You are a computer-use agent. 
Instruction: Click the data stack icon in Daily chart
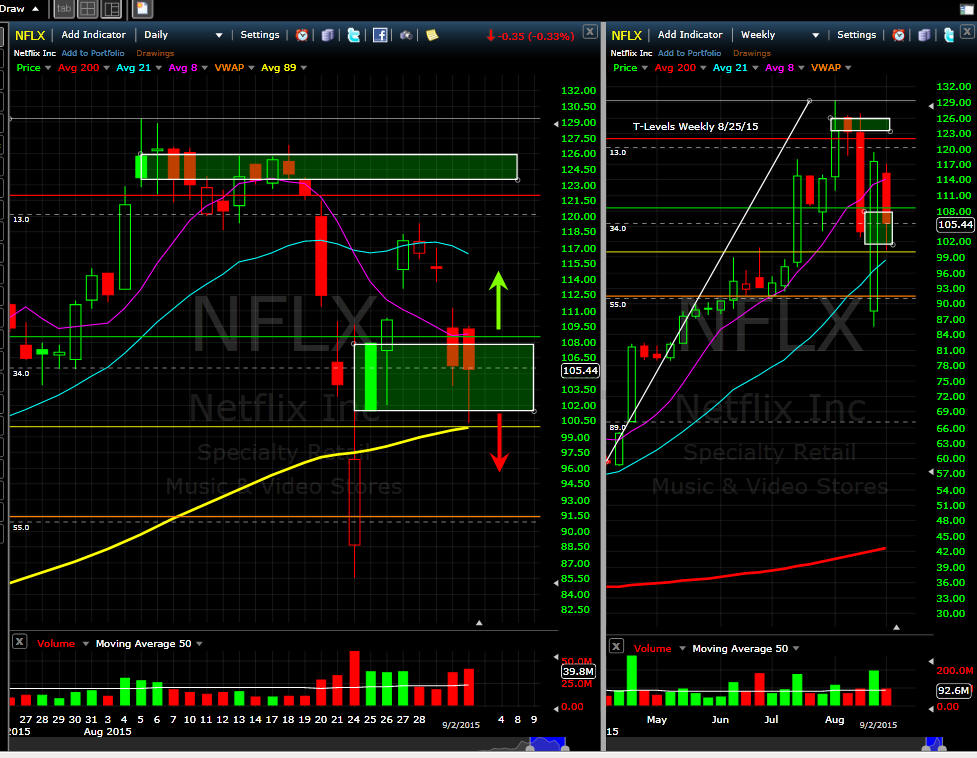click(328, 35)
